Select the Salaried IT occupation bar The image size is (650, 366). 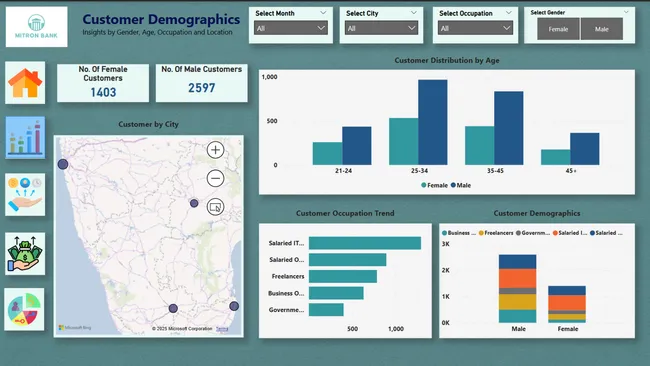click(x=365, y=243)
